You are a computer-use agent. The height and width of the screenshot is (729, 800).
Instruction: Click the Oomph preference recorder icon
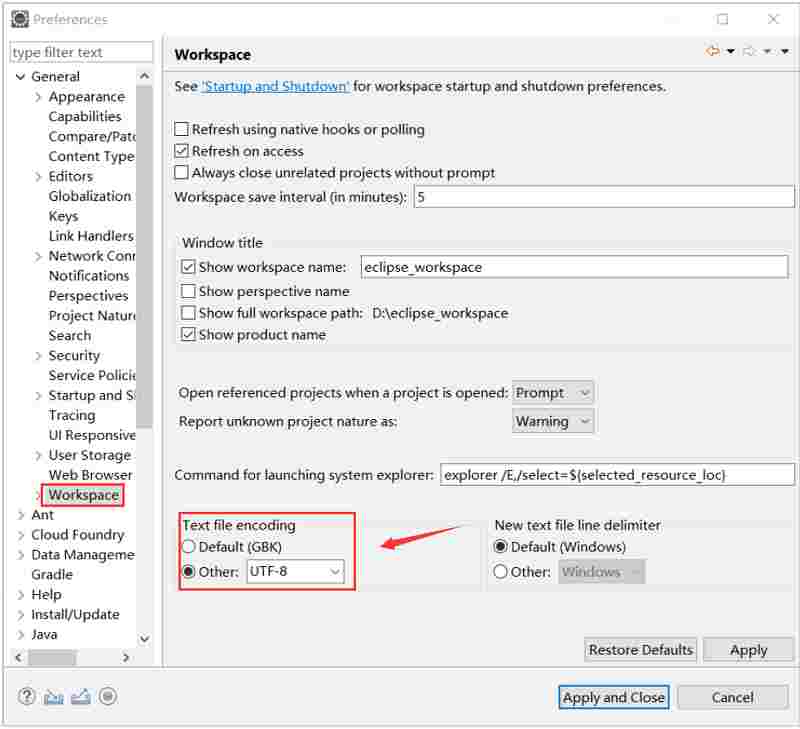coord(108,696)
